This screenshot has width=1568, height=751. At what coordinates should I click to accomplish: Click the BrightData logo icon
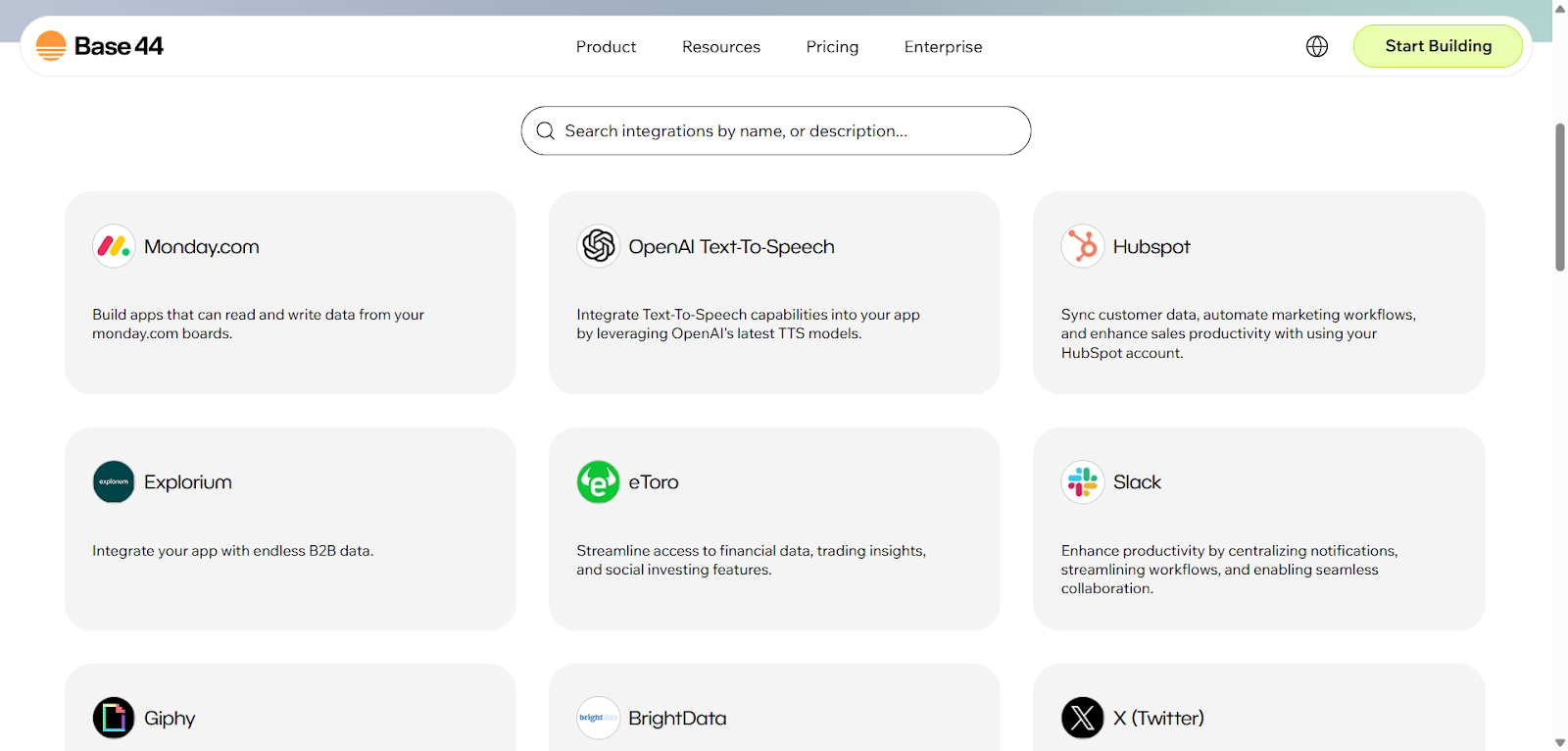pyautogui.click(x=598, y=718)
